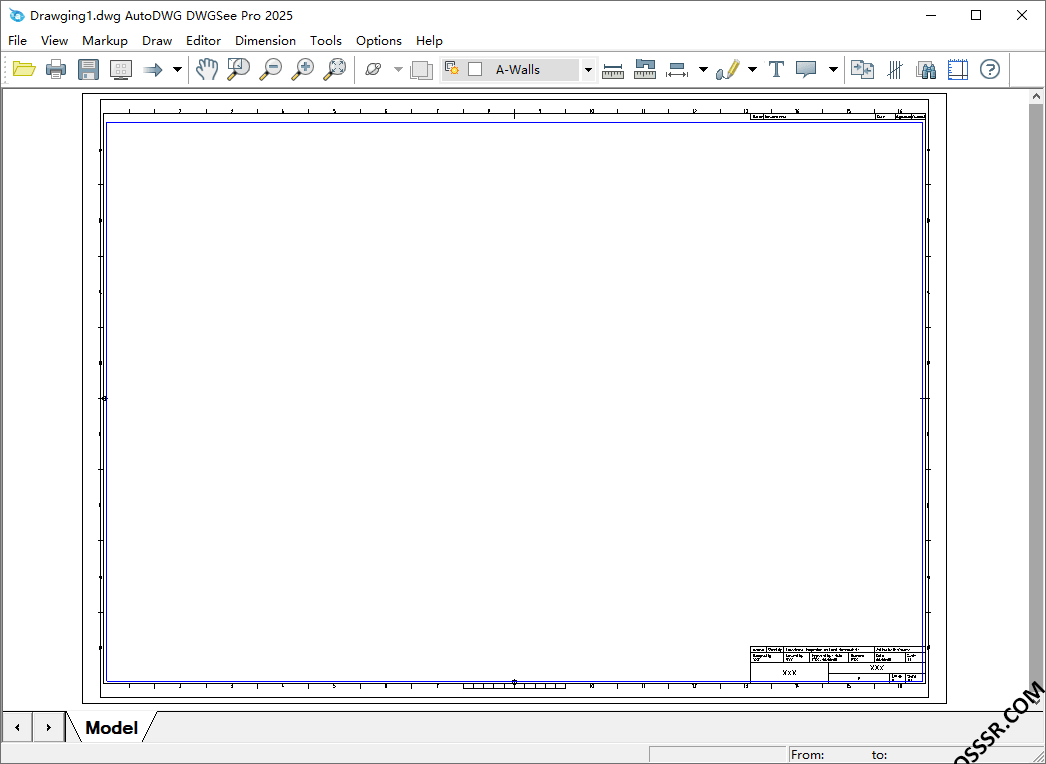Expand the Dimension tool dropdown arrow

pyautogui.click(x=703, y=69)
